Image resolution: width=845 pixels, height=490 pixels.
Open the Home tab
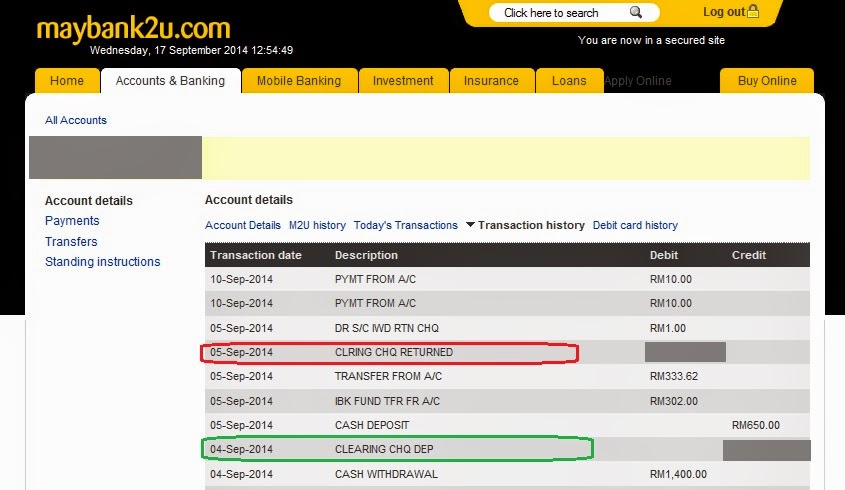point(67,81)
